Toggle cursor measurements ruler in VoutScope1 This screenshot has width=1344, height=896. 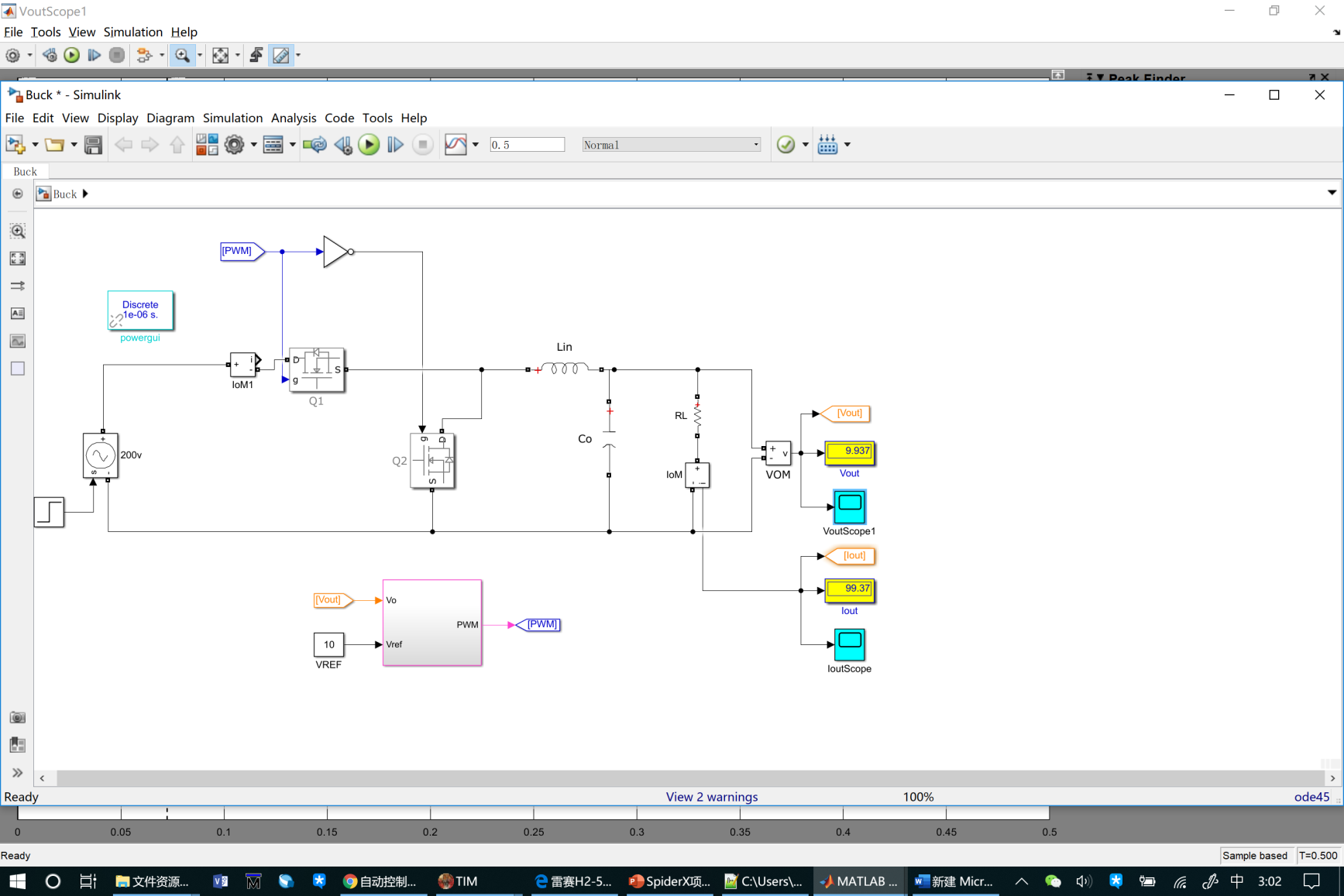[x=280, y=55]
